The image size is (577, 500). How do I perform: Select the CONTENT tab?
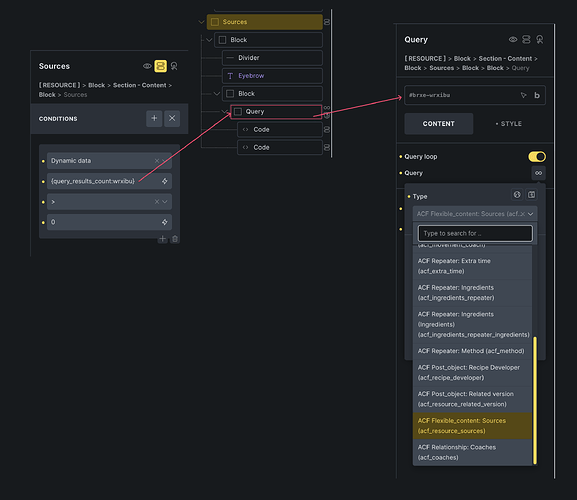click(x=439, y=124)
